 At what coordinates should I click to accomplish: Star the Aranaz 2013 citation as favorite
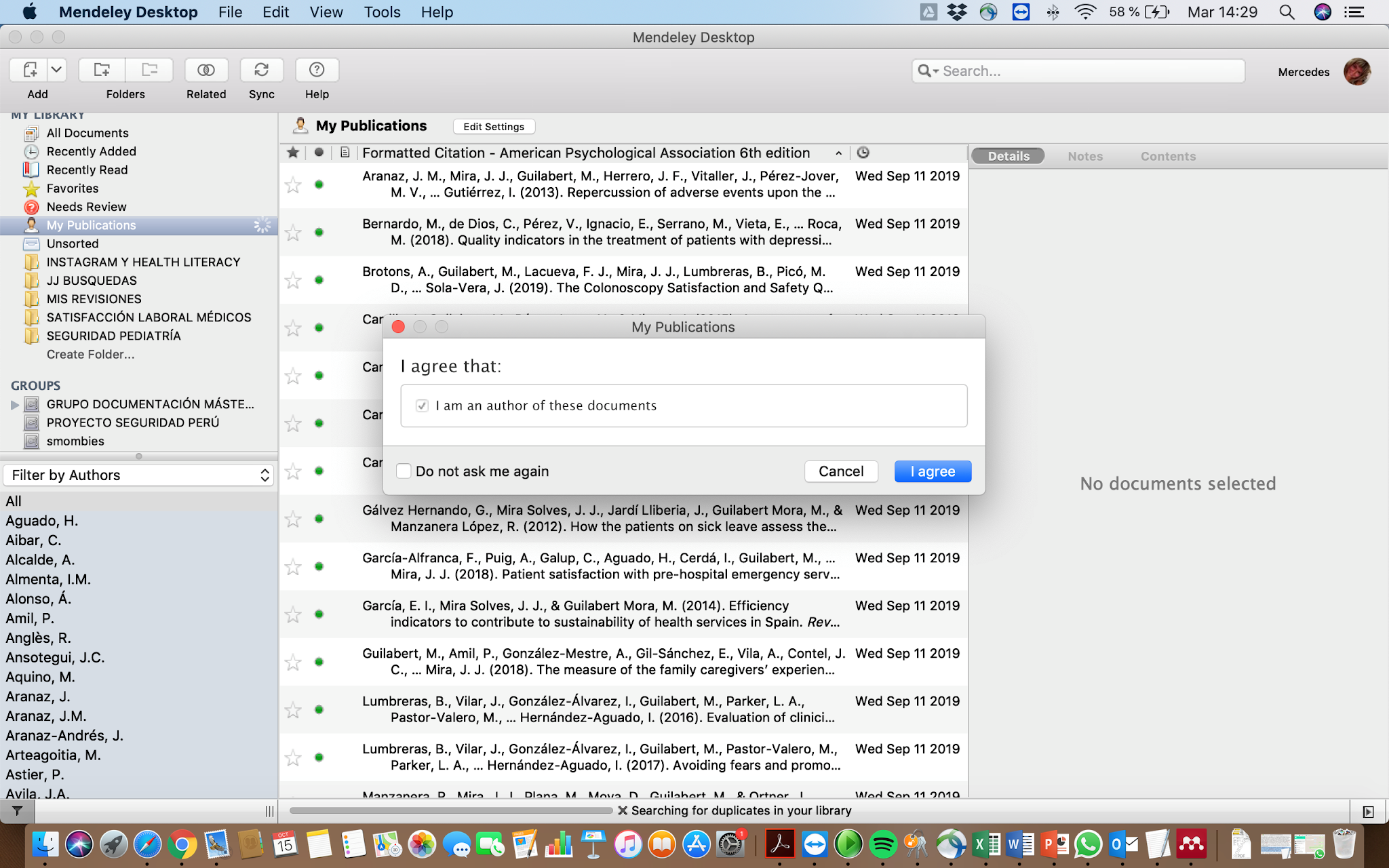293,184
